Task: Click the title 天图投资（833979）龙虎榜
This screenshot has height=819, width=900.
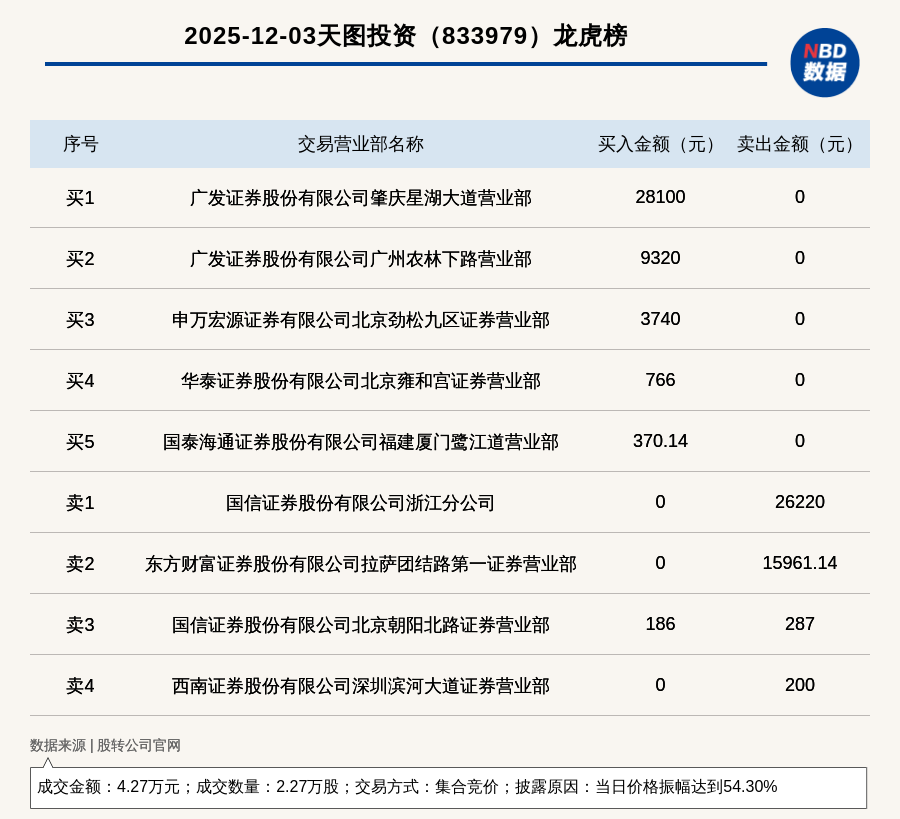Action: (x=405, y=36)
